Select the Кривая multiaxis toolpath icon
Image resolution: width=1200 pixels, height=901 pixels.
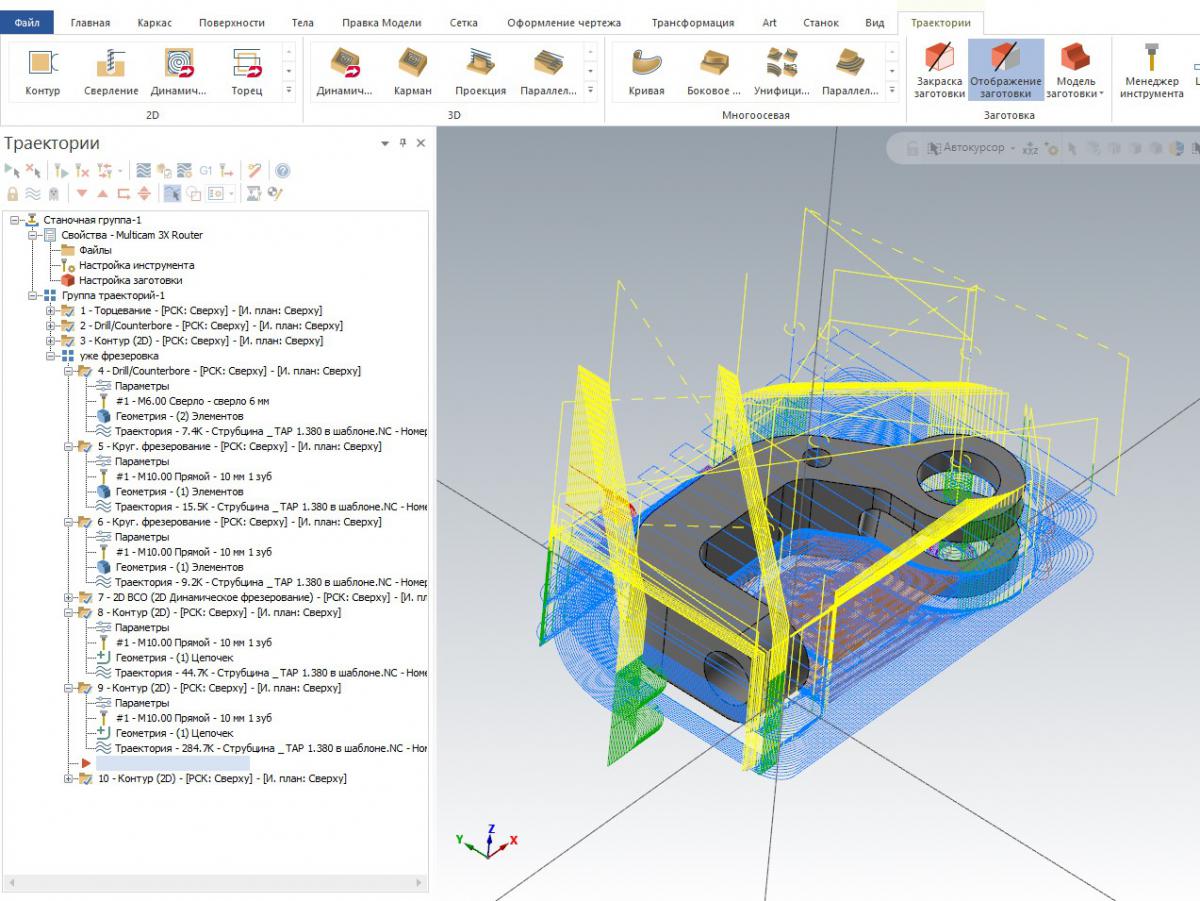[646, 71]
